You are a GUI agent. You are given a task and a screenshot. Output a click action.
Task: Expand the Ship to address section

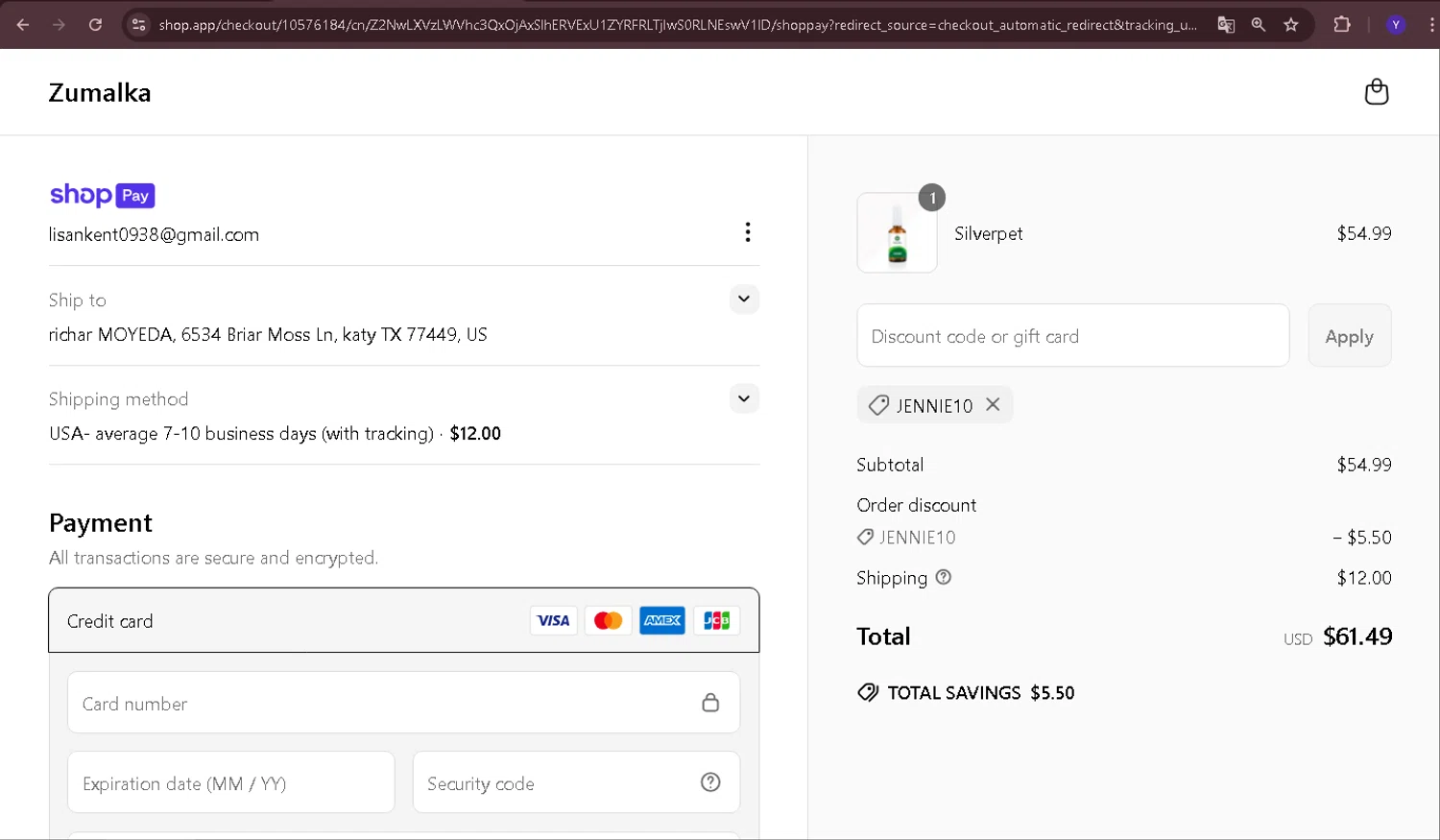[x=744, y=300]
